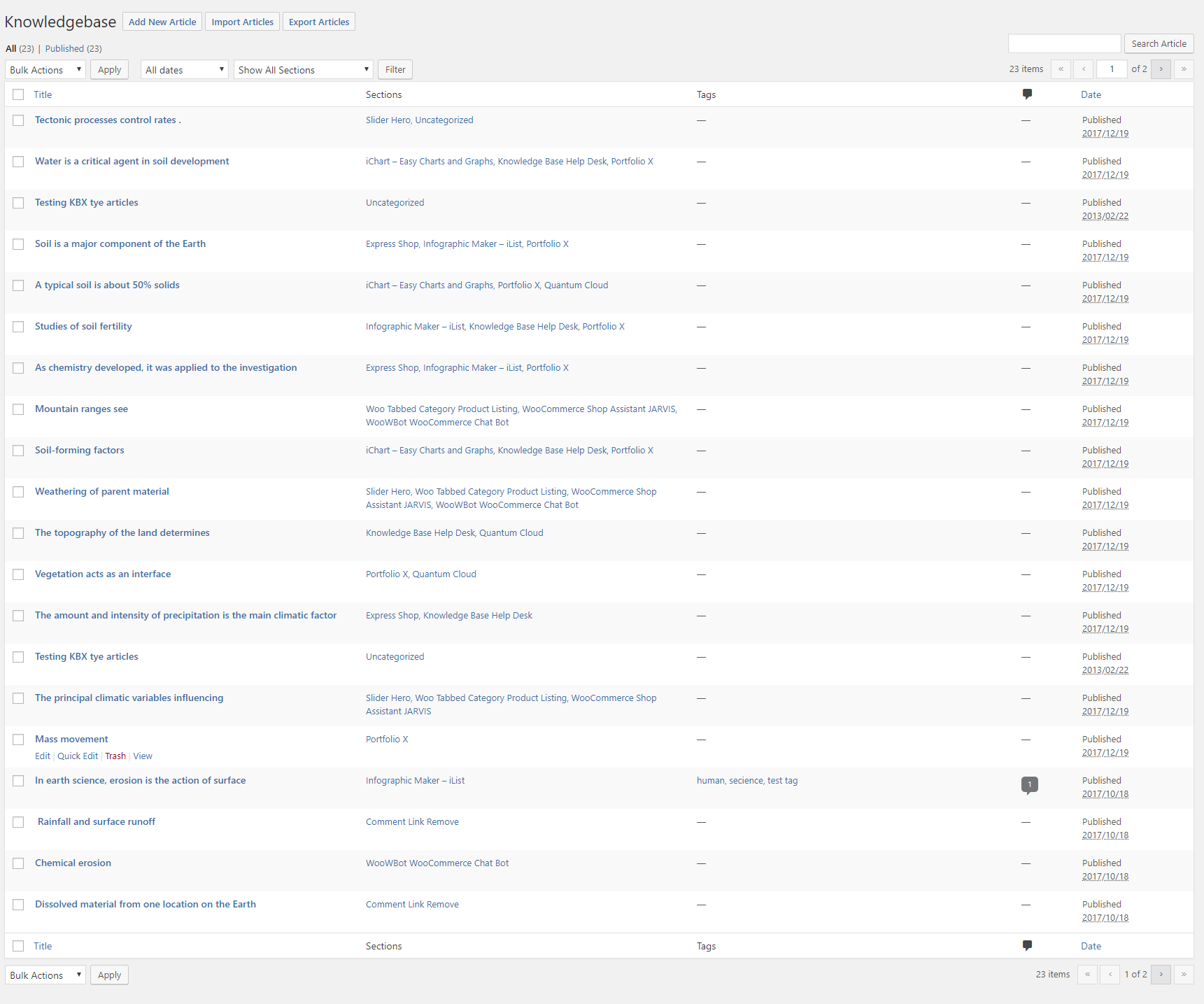Jump to last page using bottom double-arrow
This screenshot has height=1004, width=1204.
[1184, 975]
